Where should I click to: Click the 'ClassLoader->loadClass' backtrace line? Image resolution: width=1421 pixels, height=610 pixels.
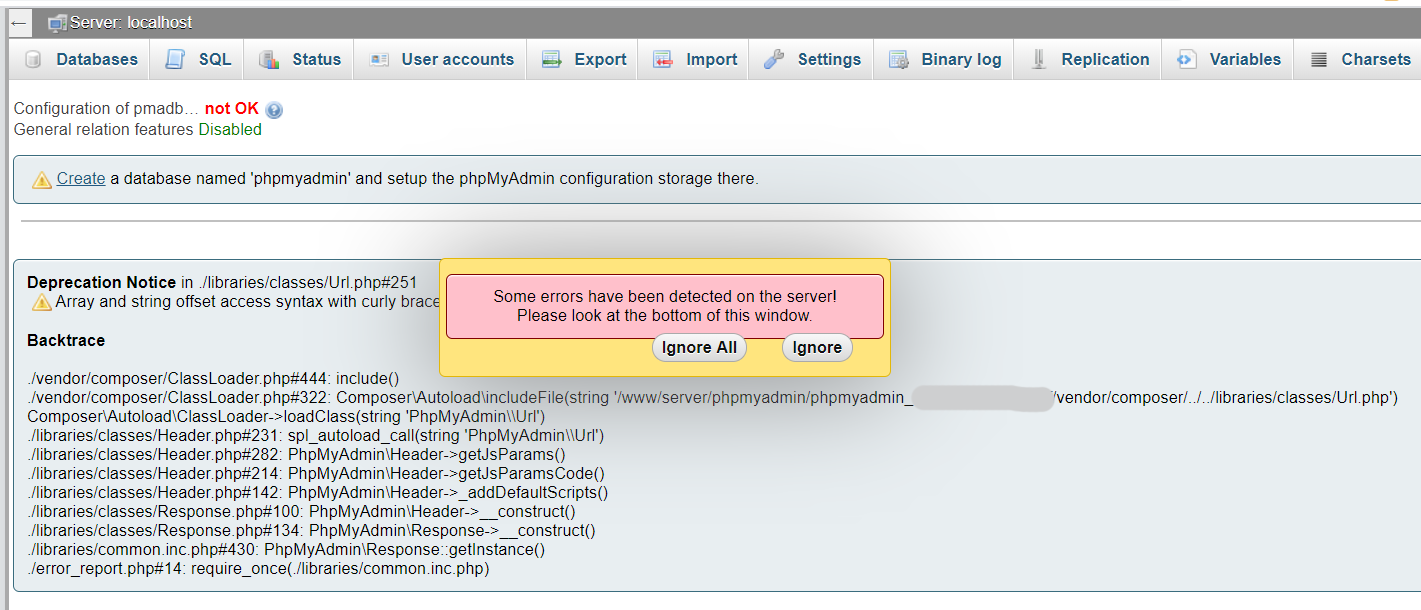[286, 417]
